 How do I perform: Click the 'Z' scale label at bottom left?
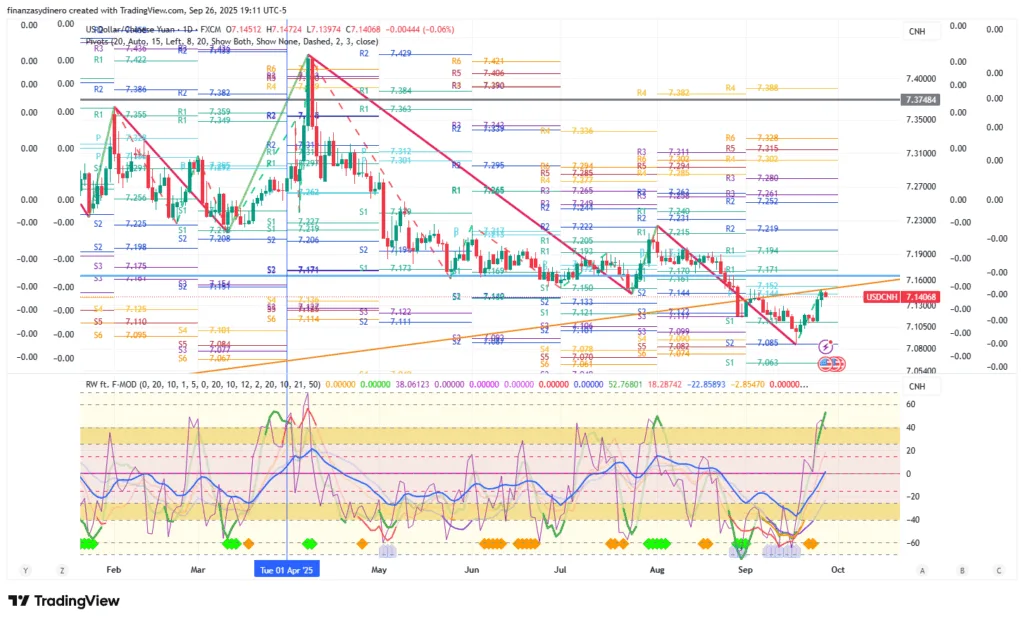tap(62, 569)
